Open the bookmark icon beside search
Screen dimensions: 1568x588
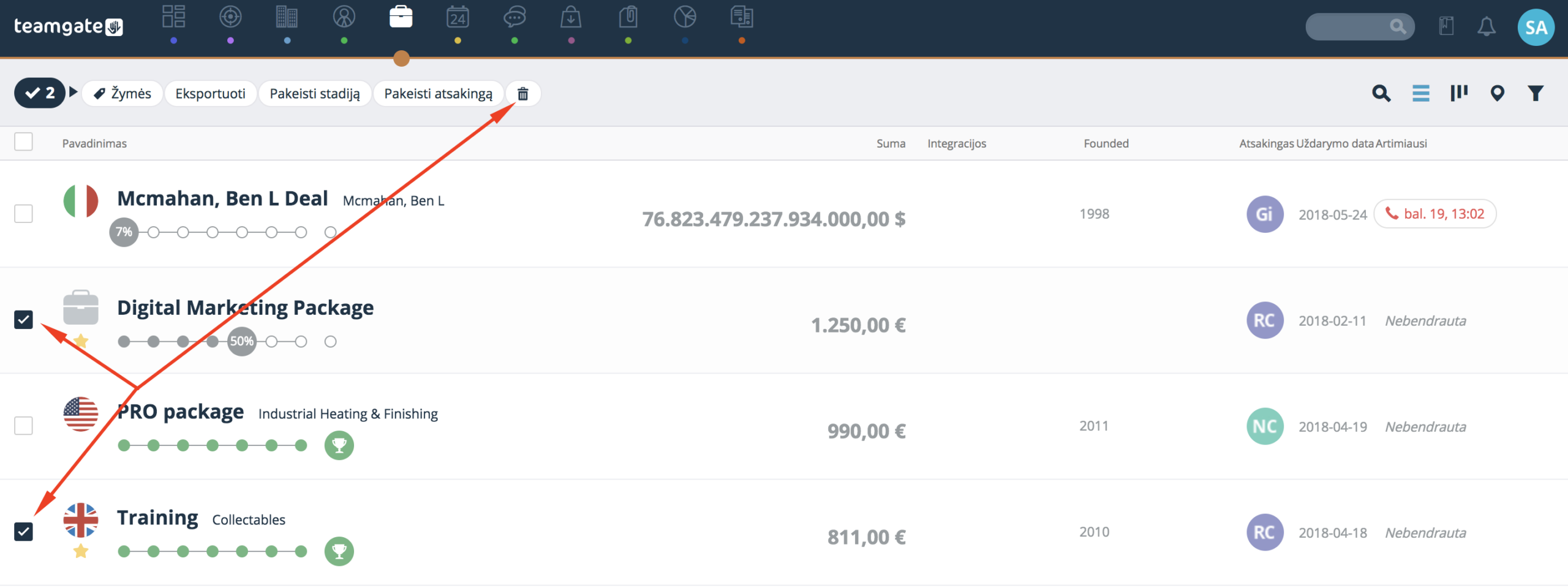[1447, 26]
